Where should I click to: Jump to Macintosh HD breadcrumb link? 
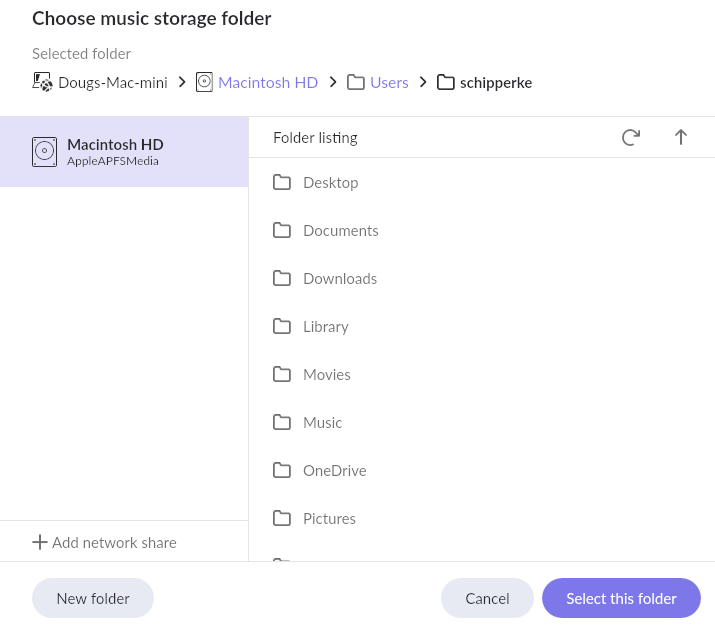click(267, 82)
